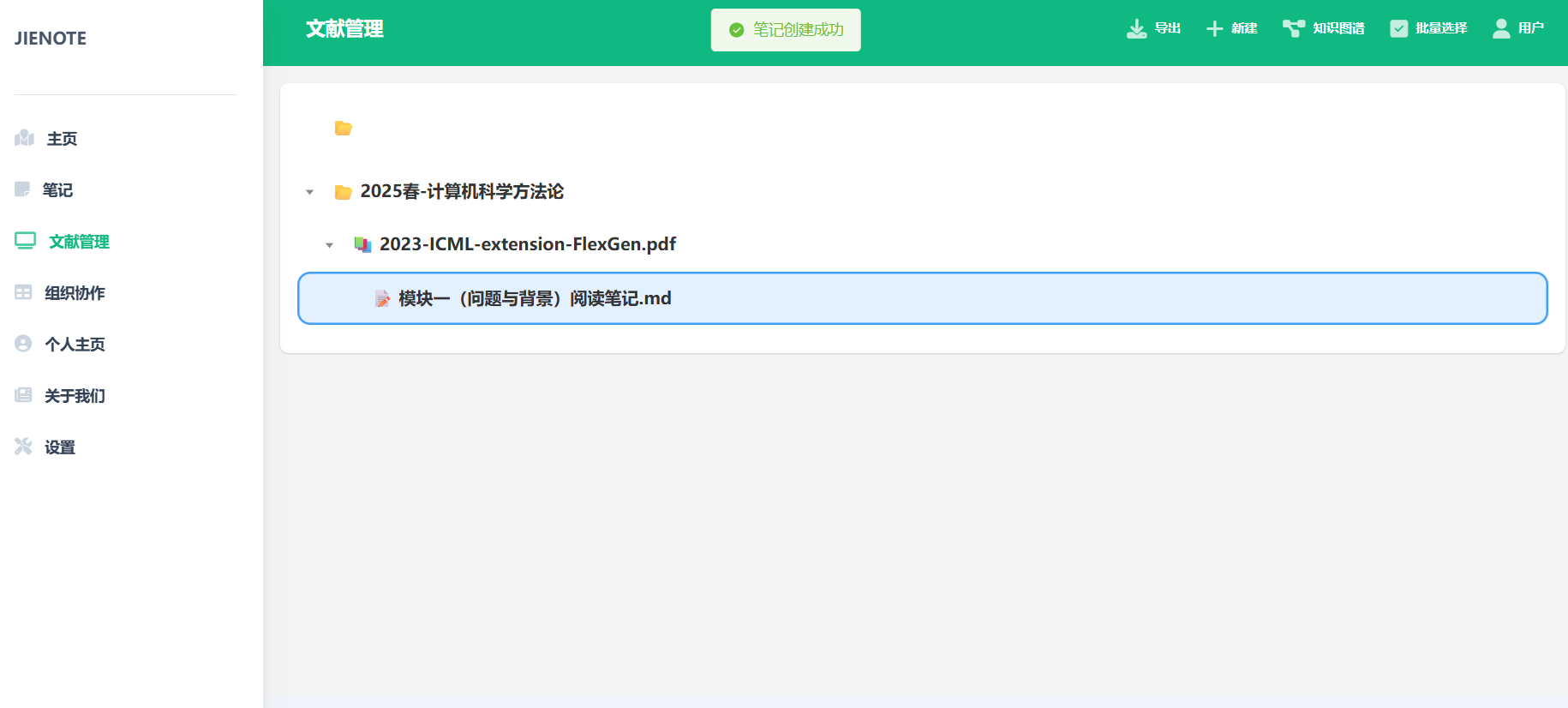
Task: Click the 主页 home icon in sidebar
Action: point(24,138)
